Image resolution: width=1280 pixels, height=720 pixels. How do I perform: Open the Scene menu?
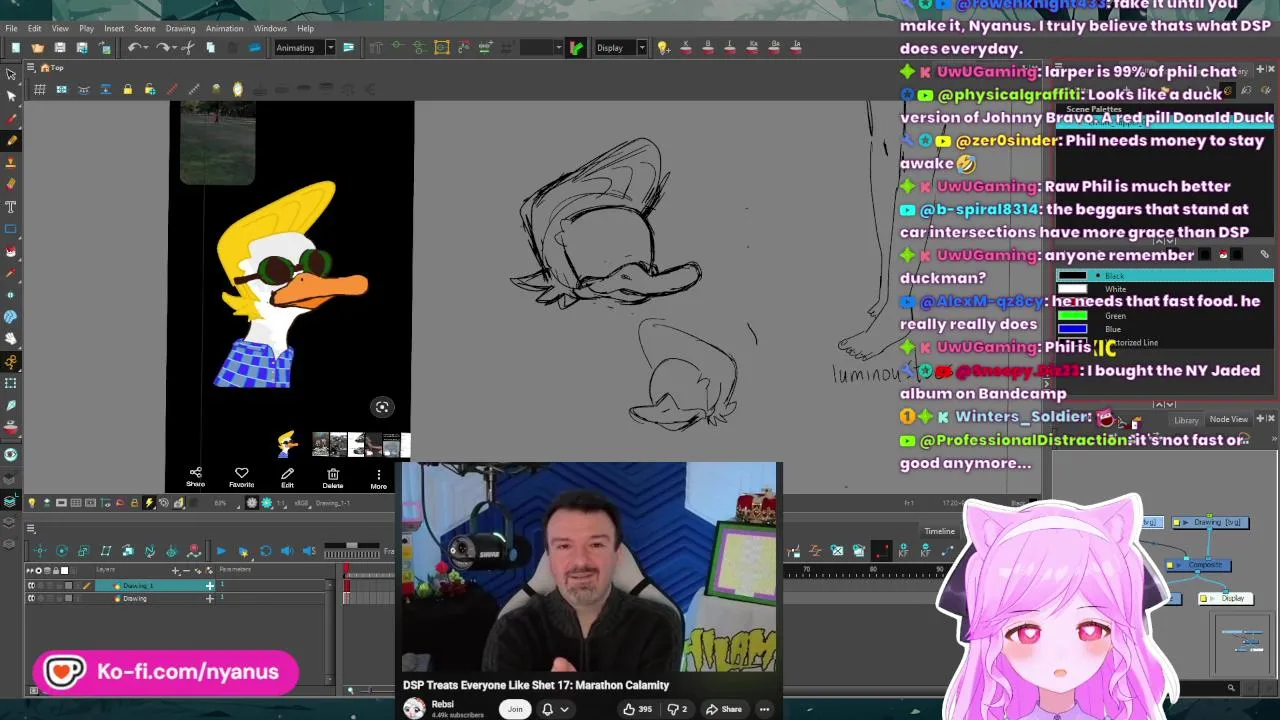pos(144,28)
